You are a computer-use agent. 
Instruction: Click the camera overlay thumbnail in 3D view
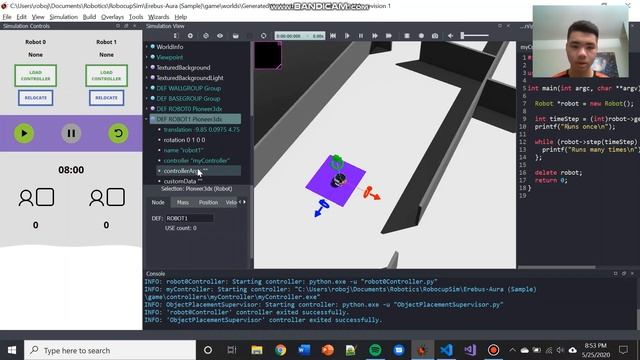click(268, 55)
